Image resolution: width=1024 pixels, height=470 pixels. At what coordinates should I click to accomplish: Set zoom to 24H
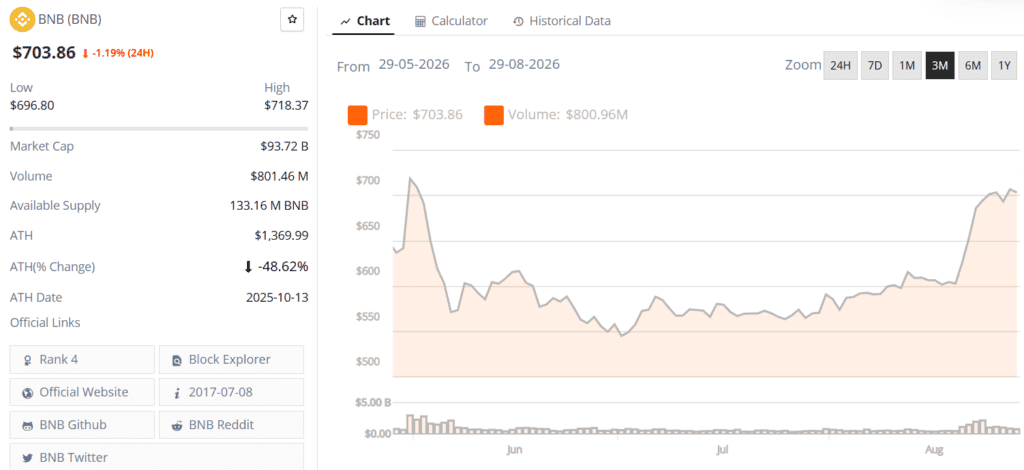840,65
